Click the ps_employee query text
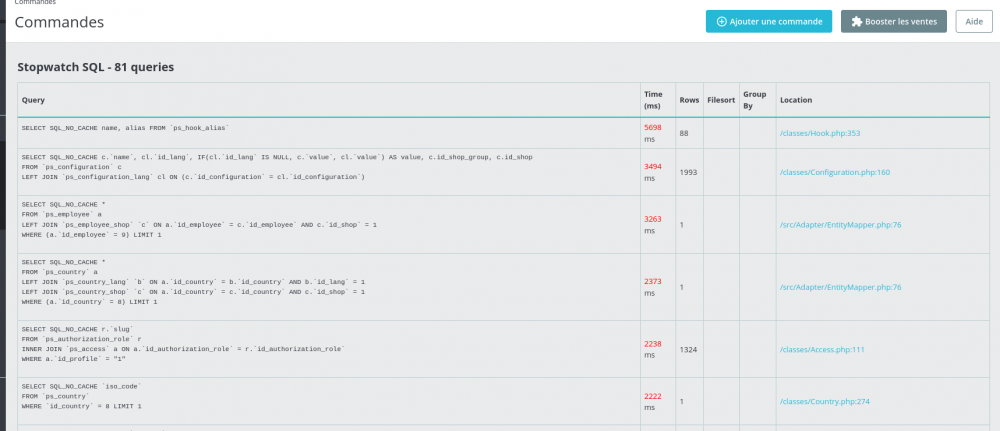 pyautogui.click(x=199, y=220)
